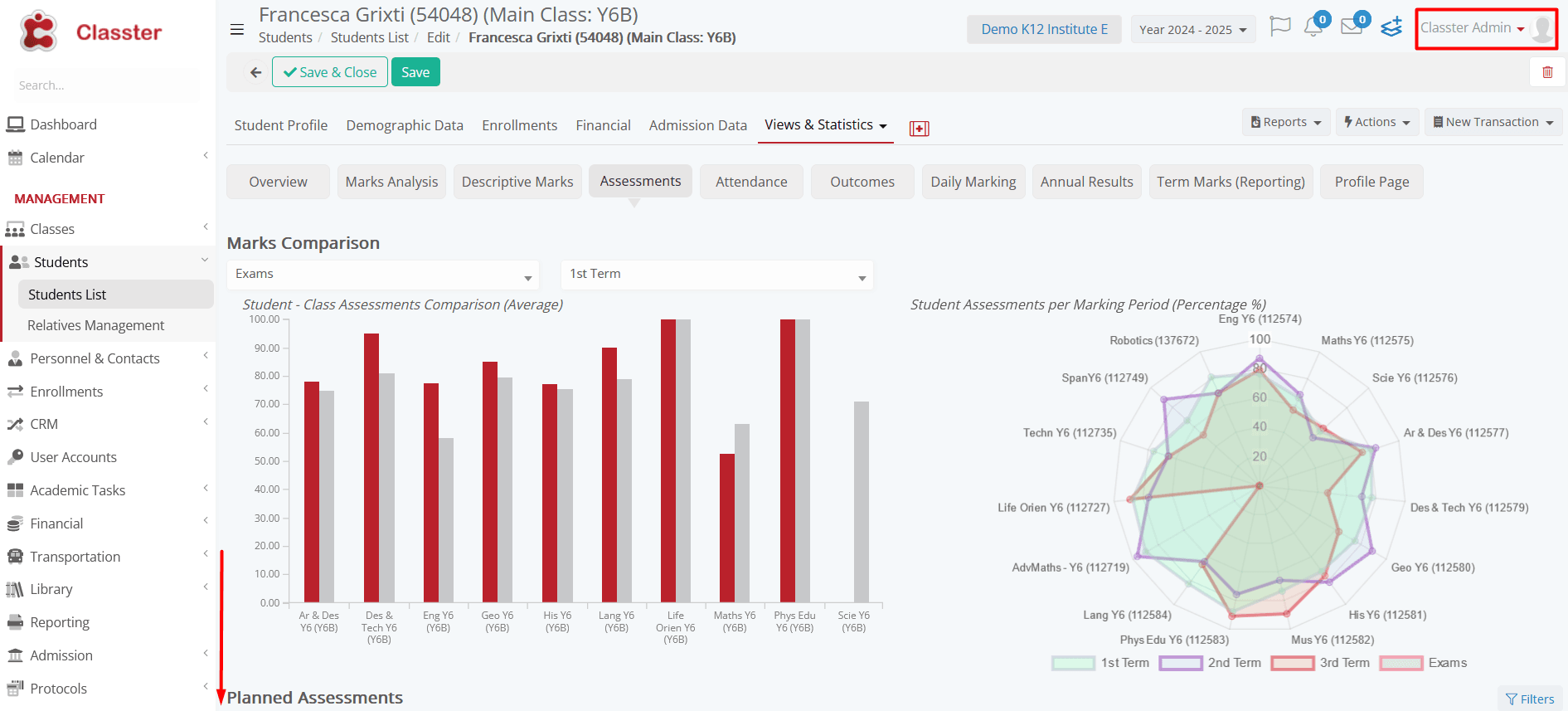This screenshot has width=1568, height=711.
Task: Open the Profile Page sub-tab
Action: (x=1372, y=182)
